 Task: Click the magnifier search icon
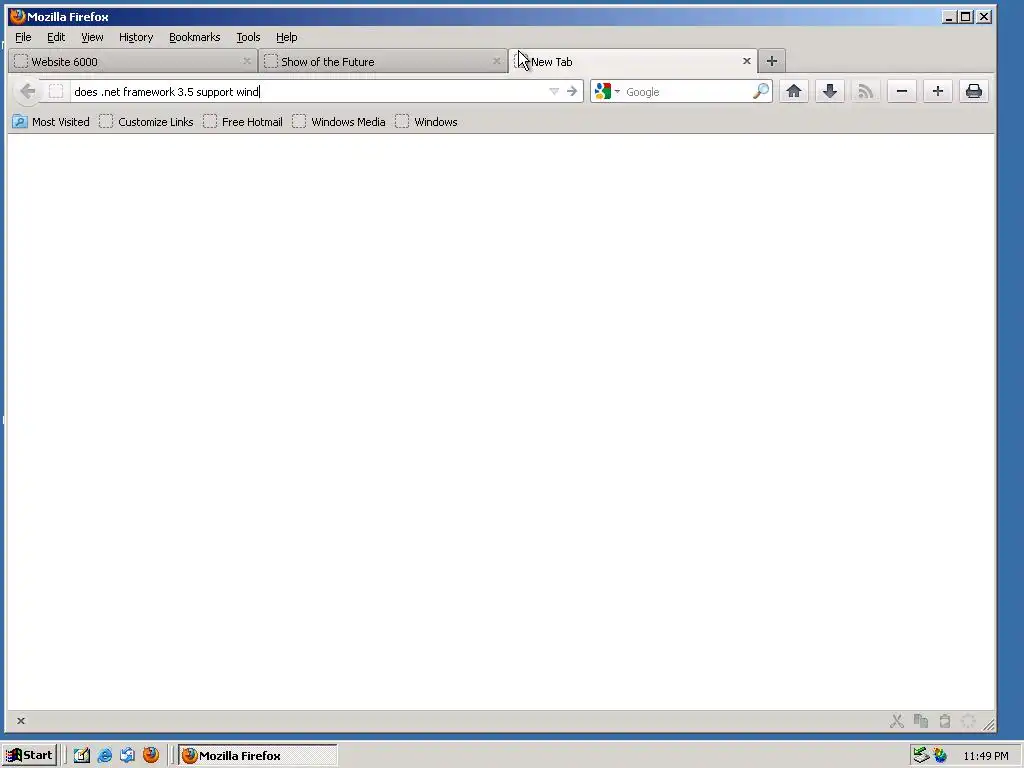pyautogui.click(x=761, y=91)
